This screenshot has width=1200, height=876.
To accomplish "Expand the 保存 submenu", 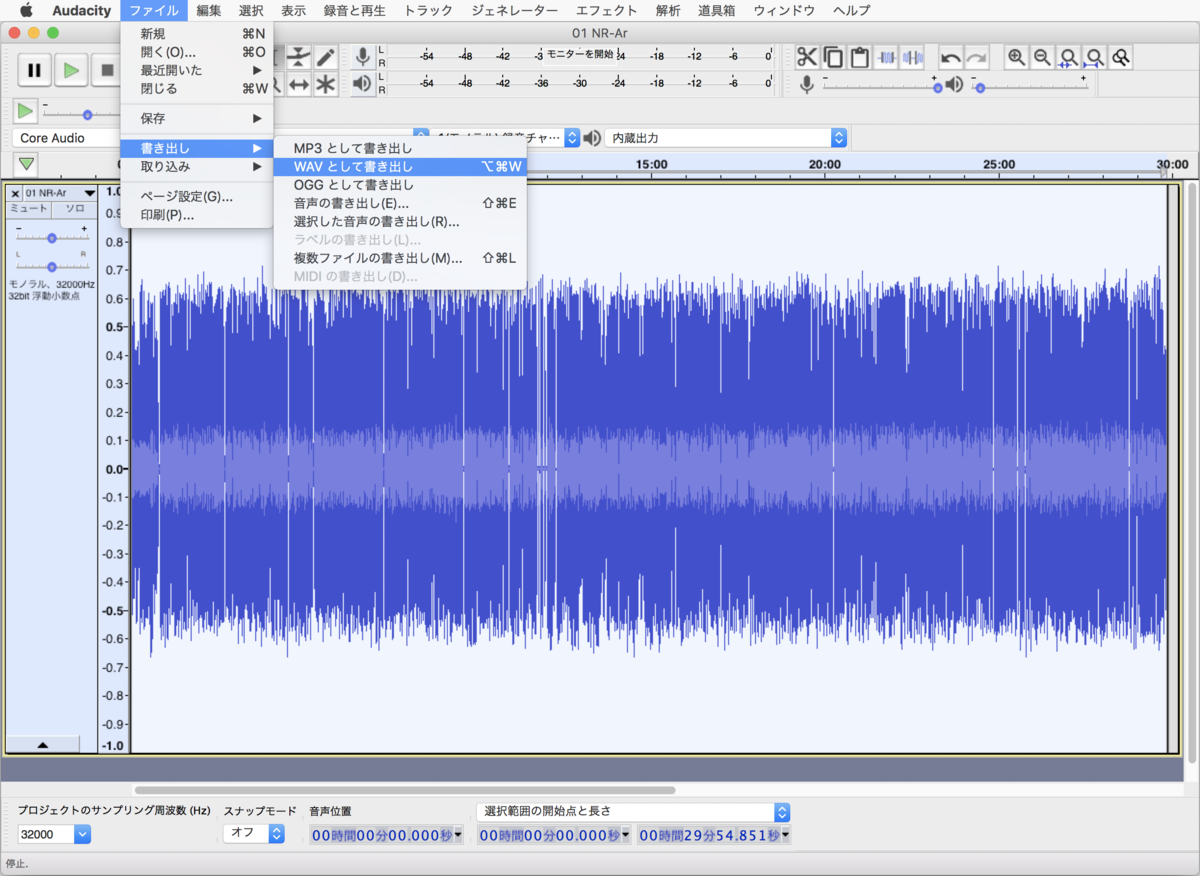I will click(197, 118).
